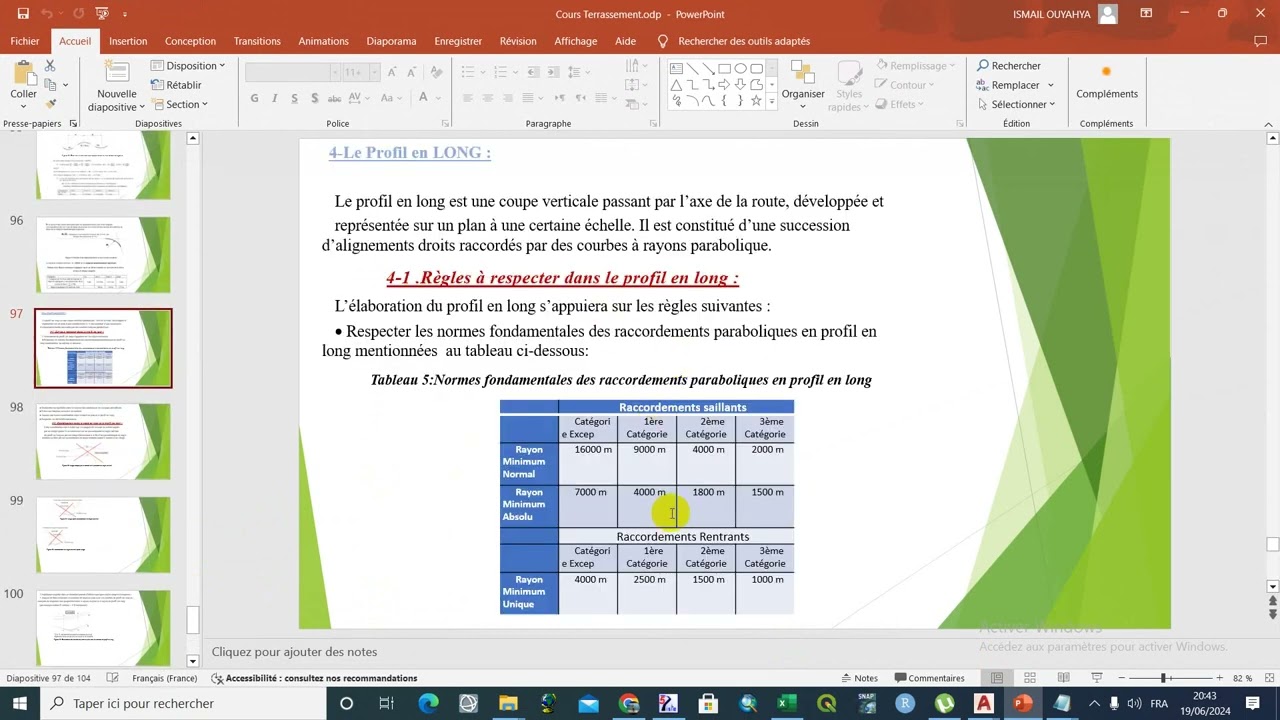Toggle bold G formatting

[255, 98]
